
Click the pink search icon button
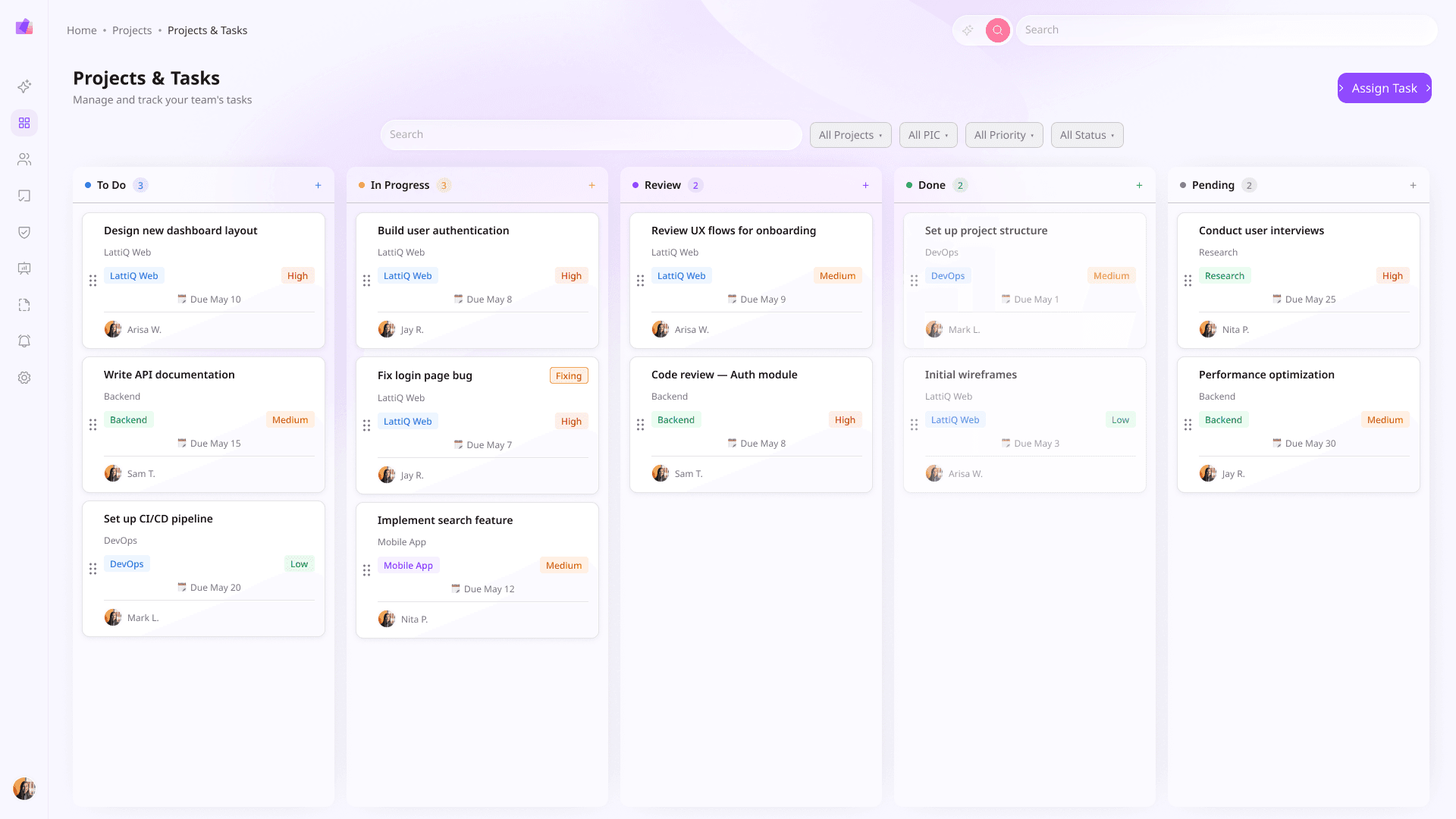pos(998,30)
